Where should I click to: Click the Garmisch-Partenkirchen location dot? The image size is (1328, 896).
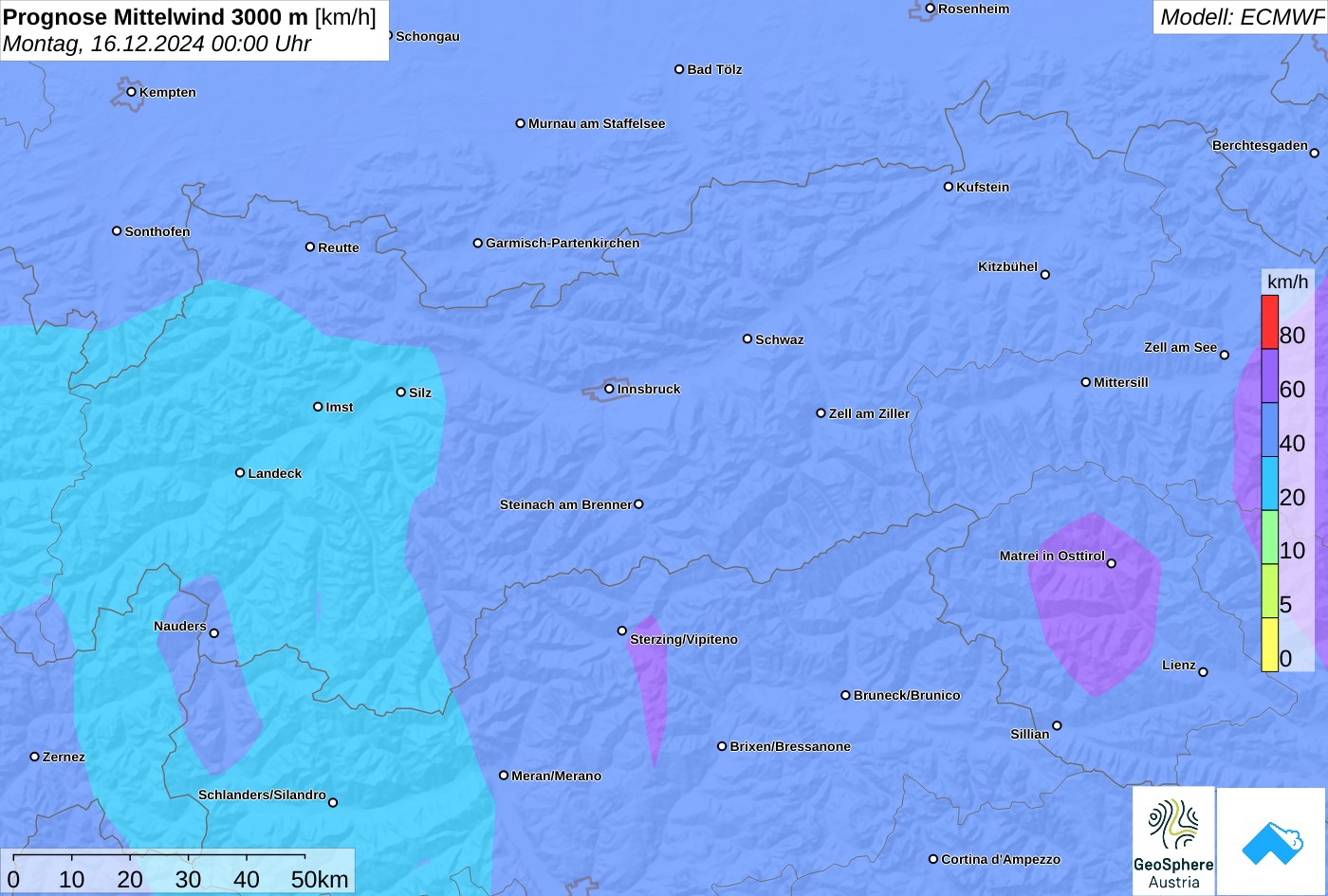[x=478, y=243]
